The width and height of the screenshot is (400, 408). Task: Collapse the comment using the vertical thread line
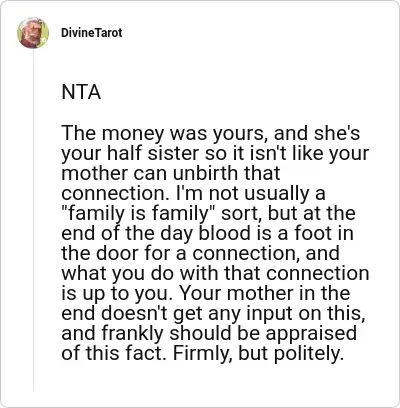(x=33, y=220)
